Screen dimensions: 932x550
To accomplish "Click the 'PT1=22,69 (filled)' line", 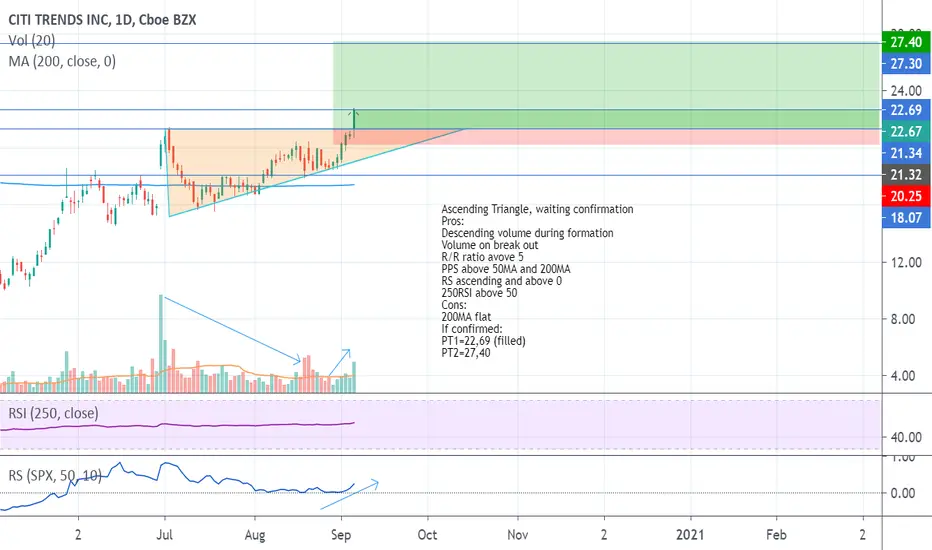I will click(x=483, y=341).
